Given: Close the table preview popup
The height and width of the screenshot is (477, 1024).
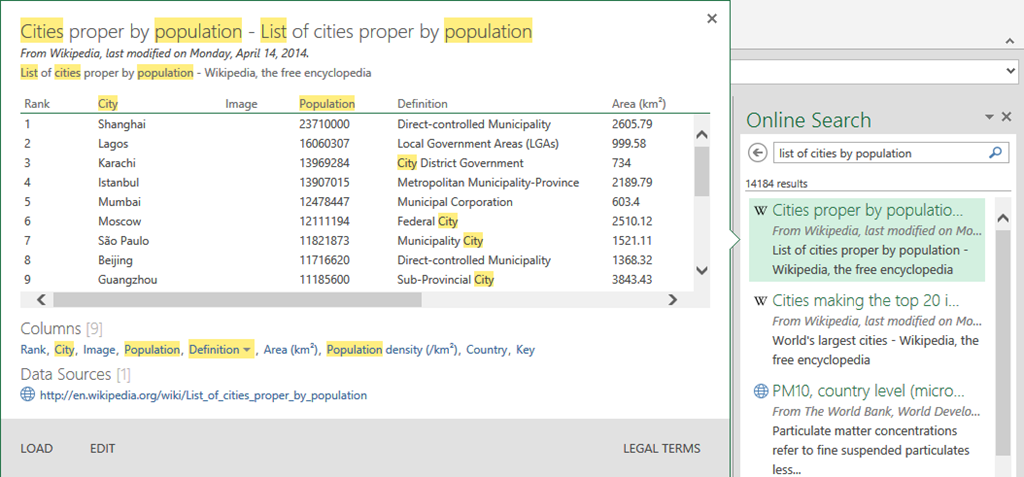Looking at the screenshot, I should [x=711, y=18].
